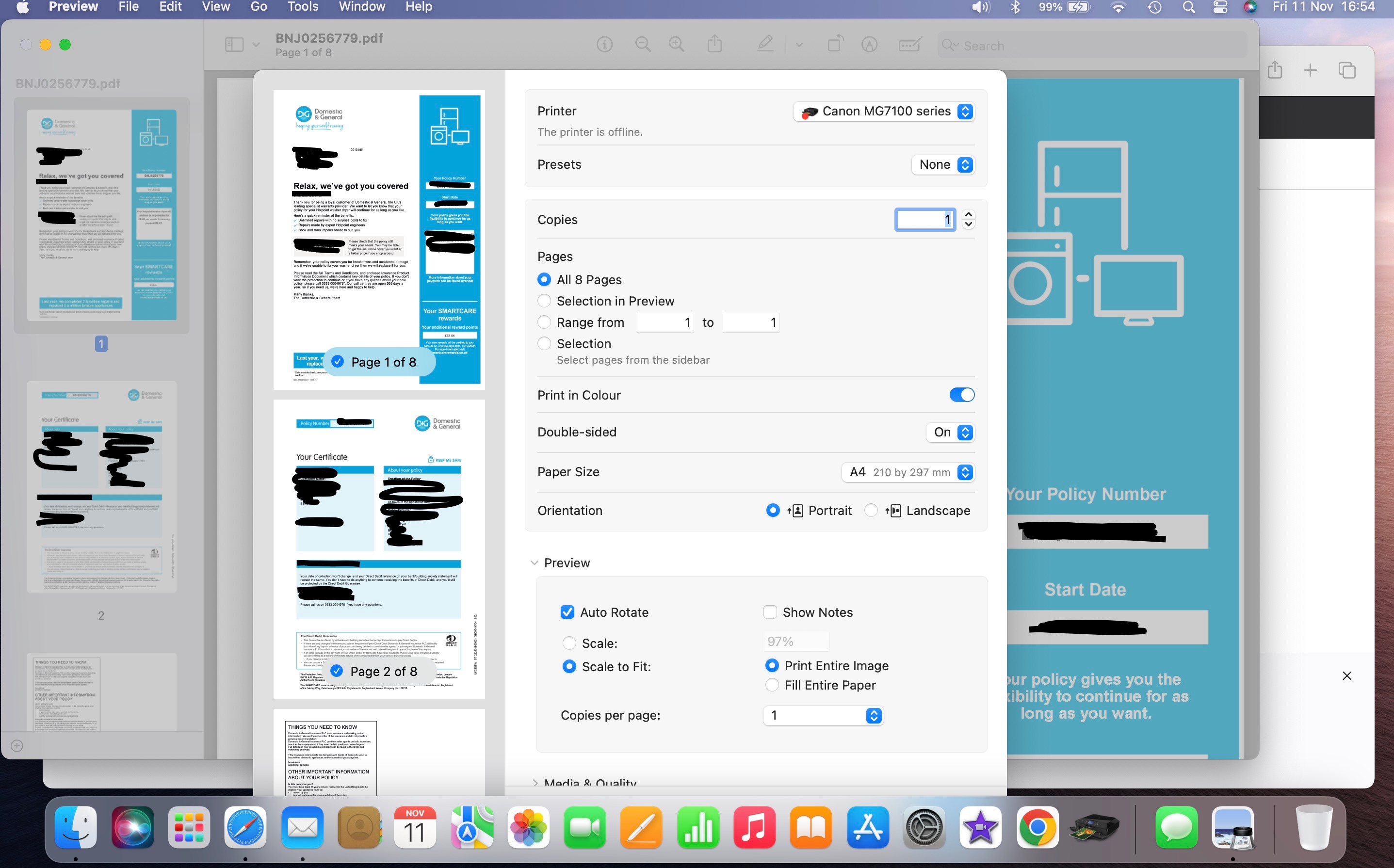Click the Zoom Out magnifier icon
The height and width of the screenshot is (868, 1394).
pos(643,45)
